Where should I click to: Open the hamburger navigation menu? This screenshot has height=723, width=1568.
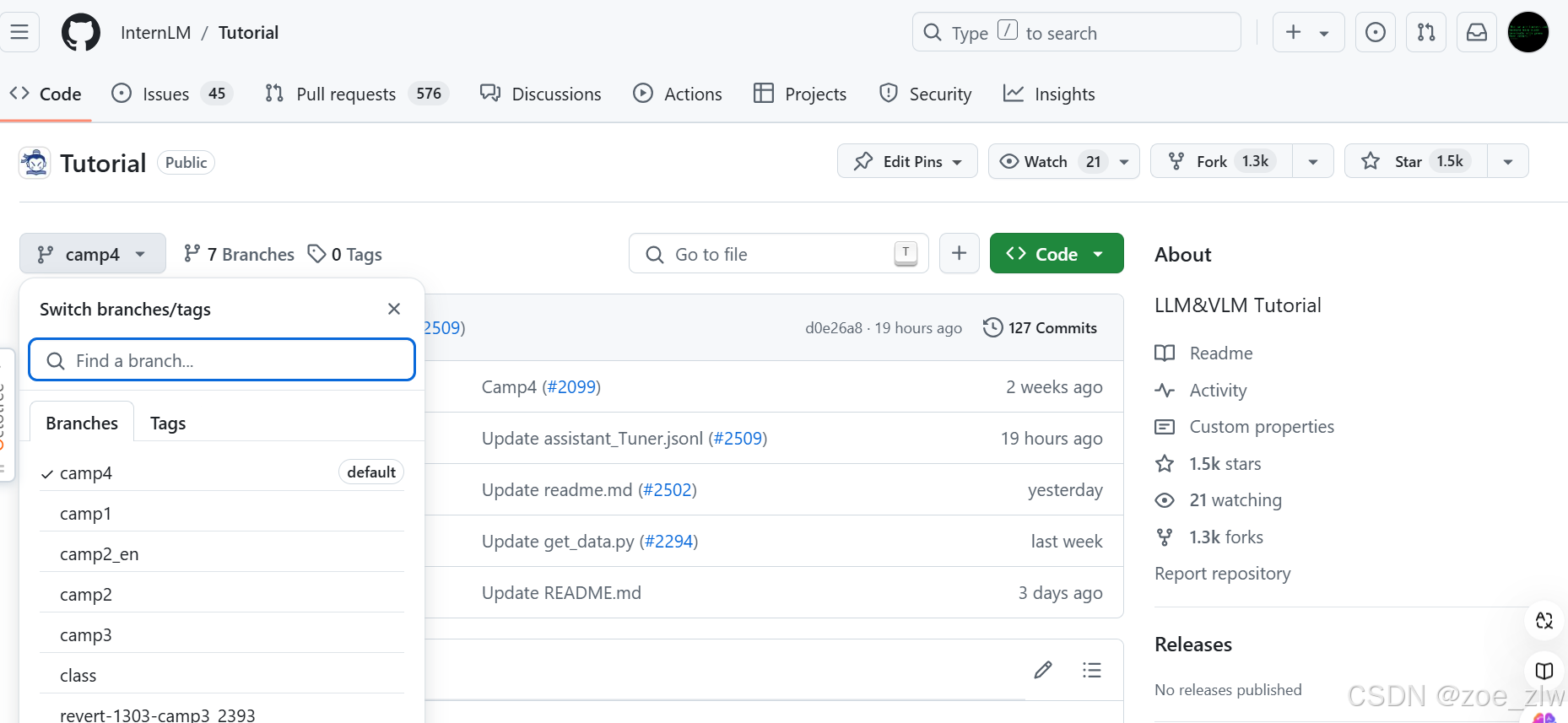[x=19, y=32]
